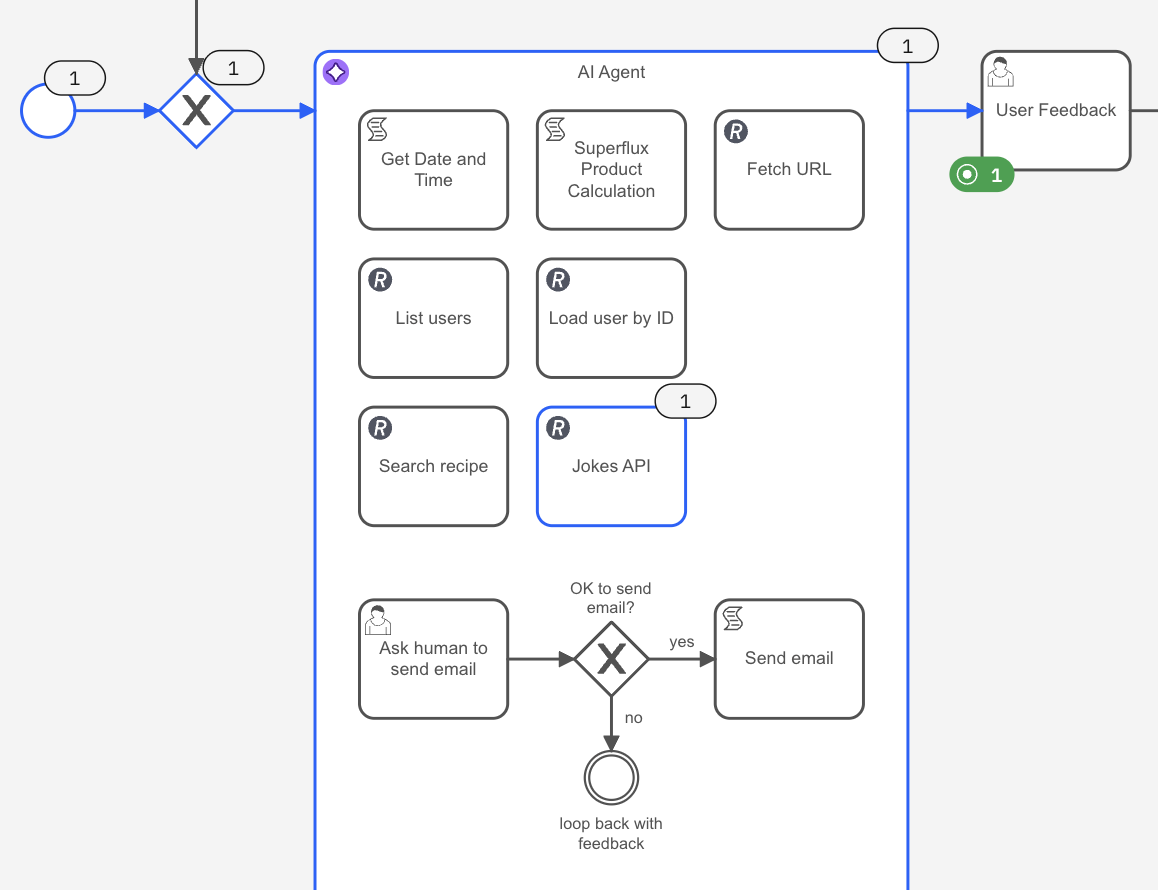The width and height of the screenshot is (1158, 890).
Task: Click the purple AI Agent sparkle icon
Action: (336, 72)
